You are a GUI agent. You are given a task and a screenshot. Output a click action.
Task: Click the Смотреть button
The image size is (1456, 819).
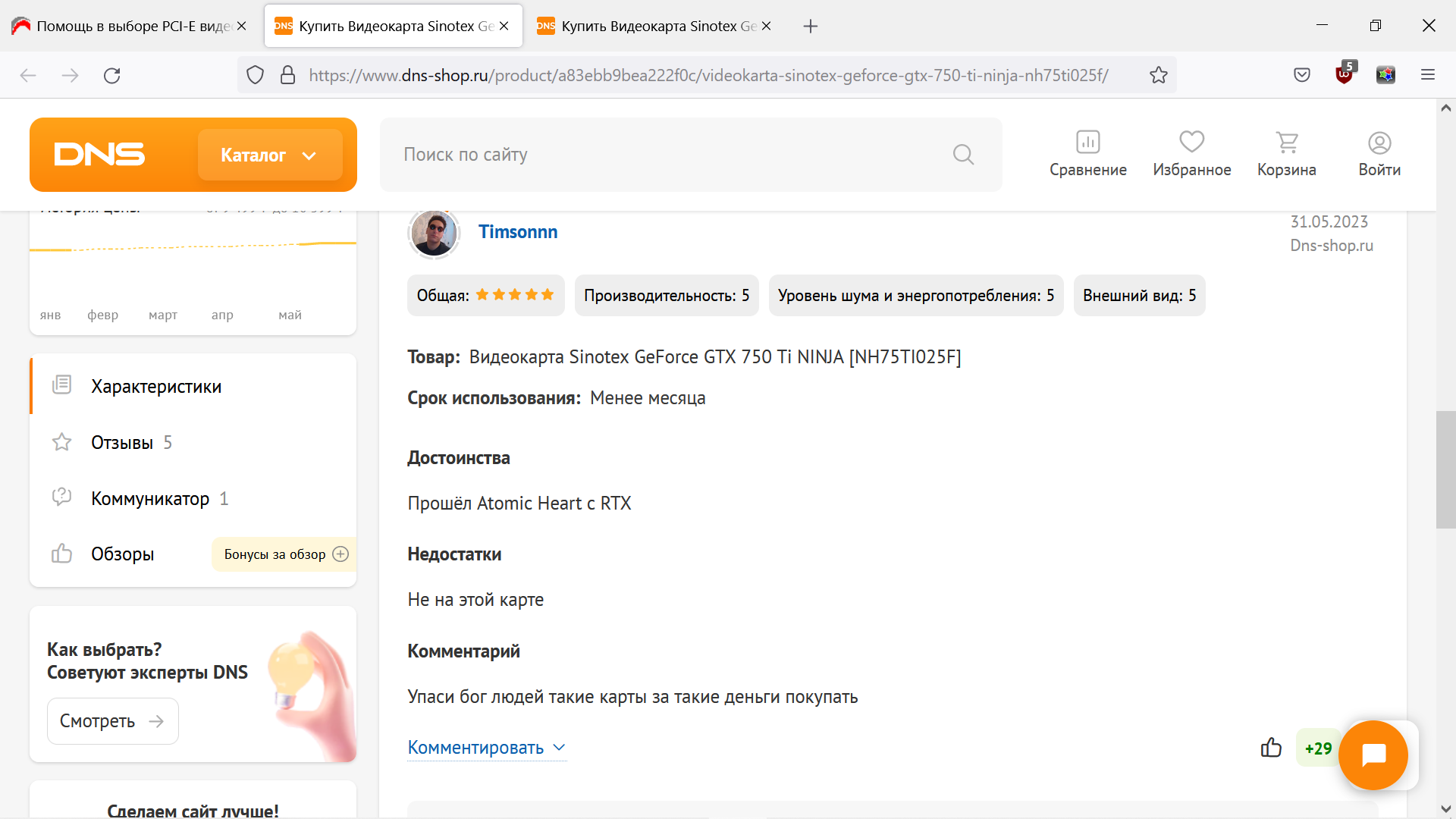point(112,721)
